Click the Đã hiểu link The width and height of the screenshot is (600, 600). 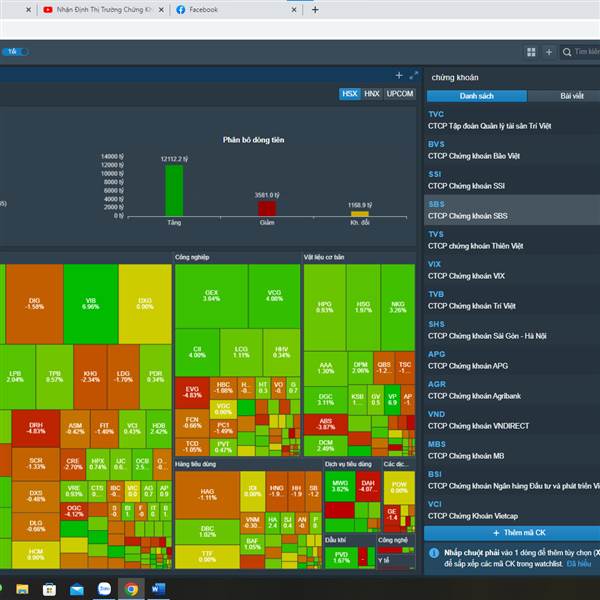[579, 564]
